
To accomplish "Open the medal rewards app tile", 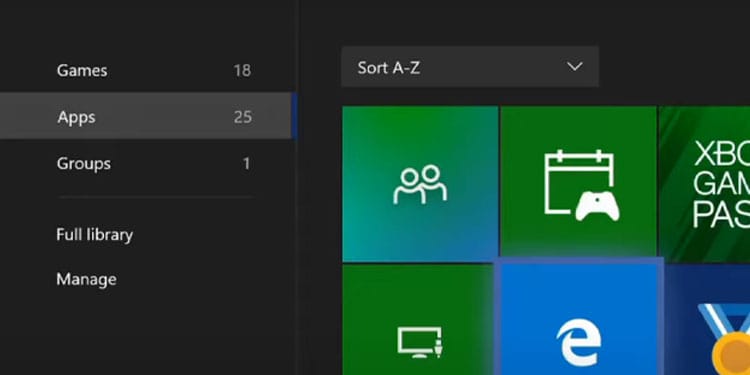I will tap(707, 320).
